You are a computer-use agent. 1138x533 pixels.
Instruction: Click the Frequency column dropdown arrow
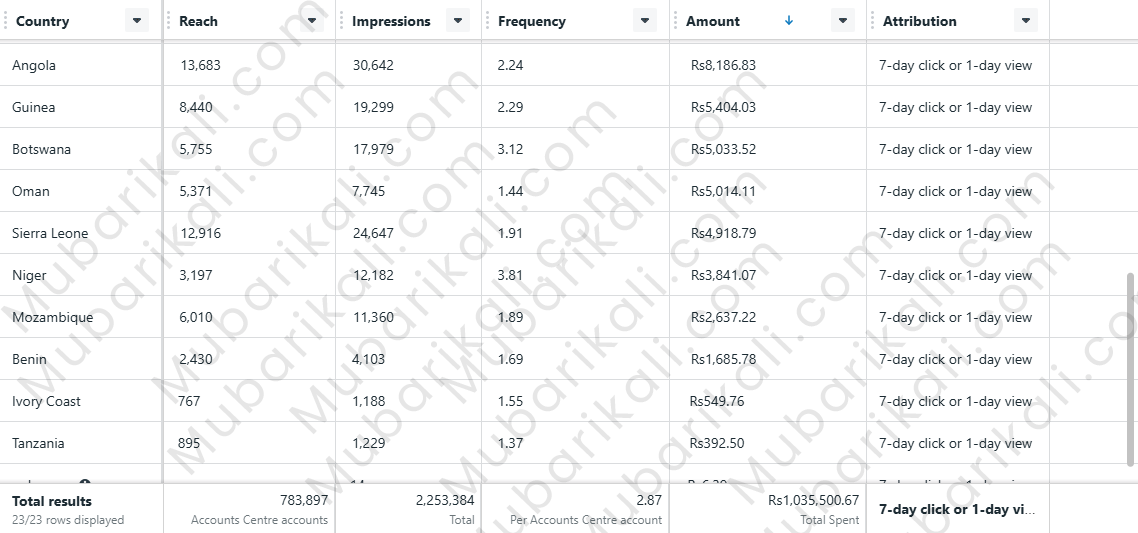643,21
